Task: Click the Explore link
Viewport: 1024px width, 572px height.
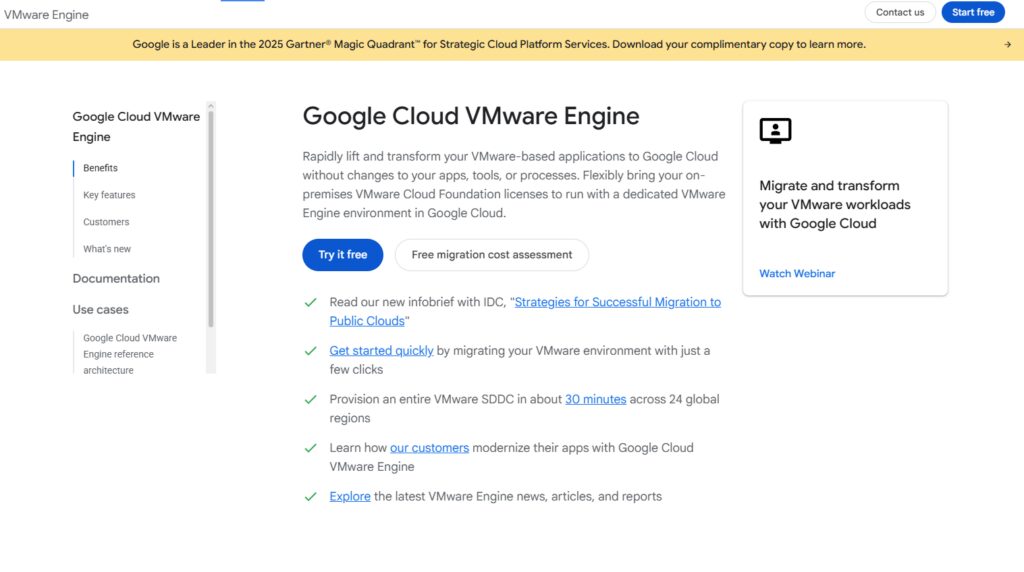Action: coord(350,496)
